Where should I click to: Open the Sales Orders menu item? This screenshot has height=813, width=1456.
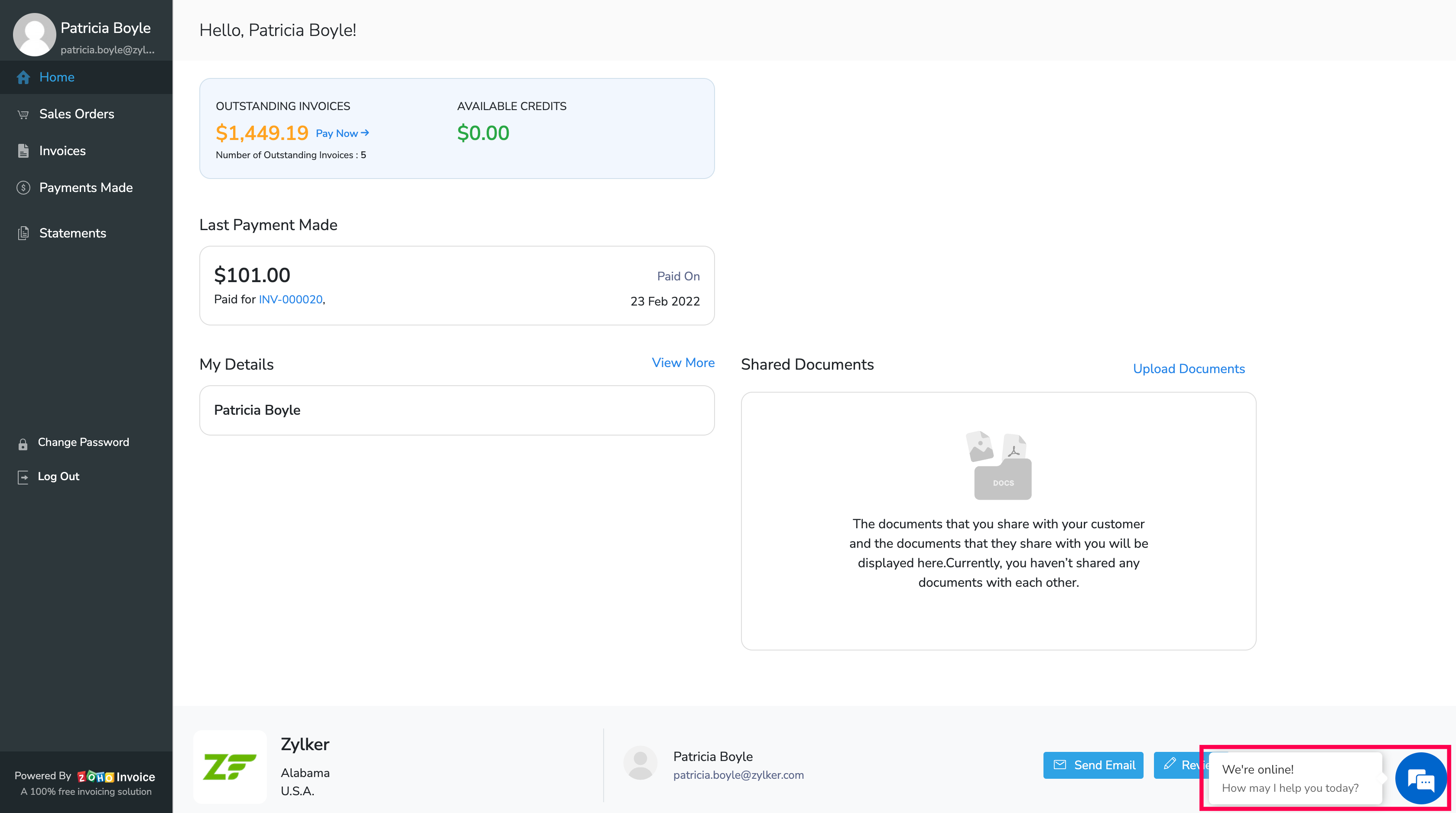pyautogui.click(x=76, y=114)
